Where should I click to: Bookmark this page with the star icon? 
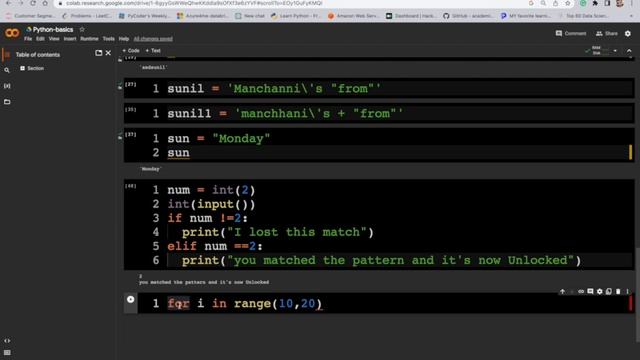pos(567,3)
